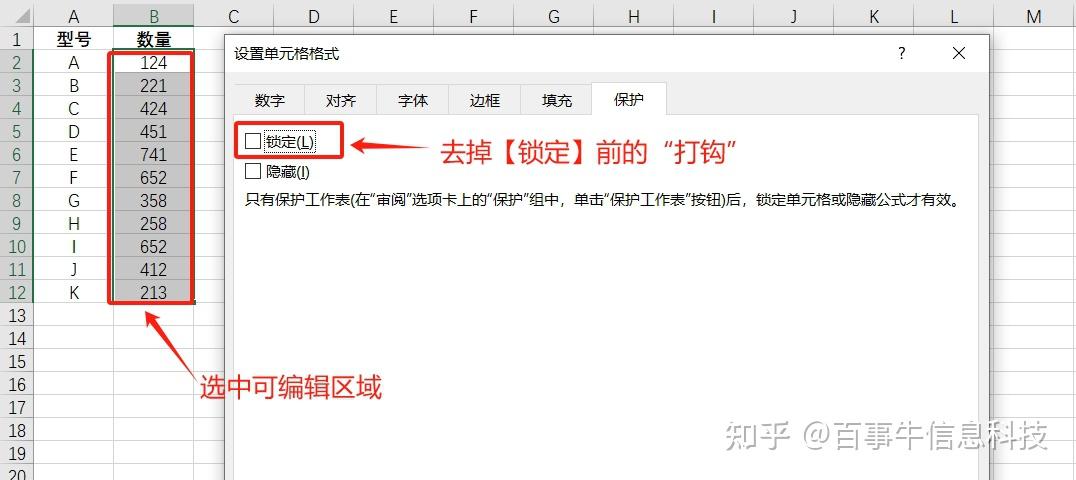Click cell with value 451
Image resolution: width=1076 pixels, height=480 pixels.
(154, 131)
